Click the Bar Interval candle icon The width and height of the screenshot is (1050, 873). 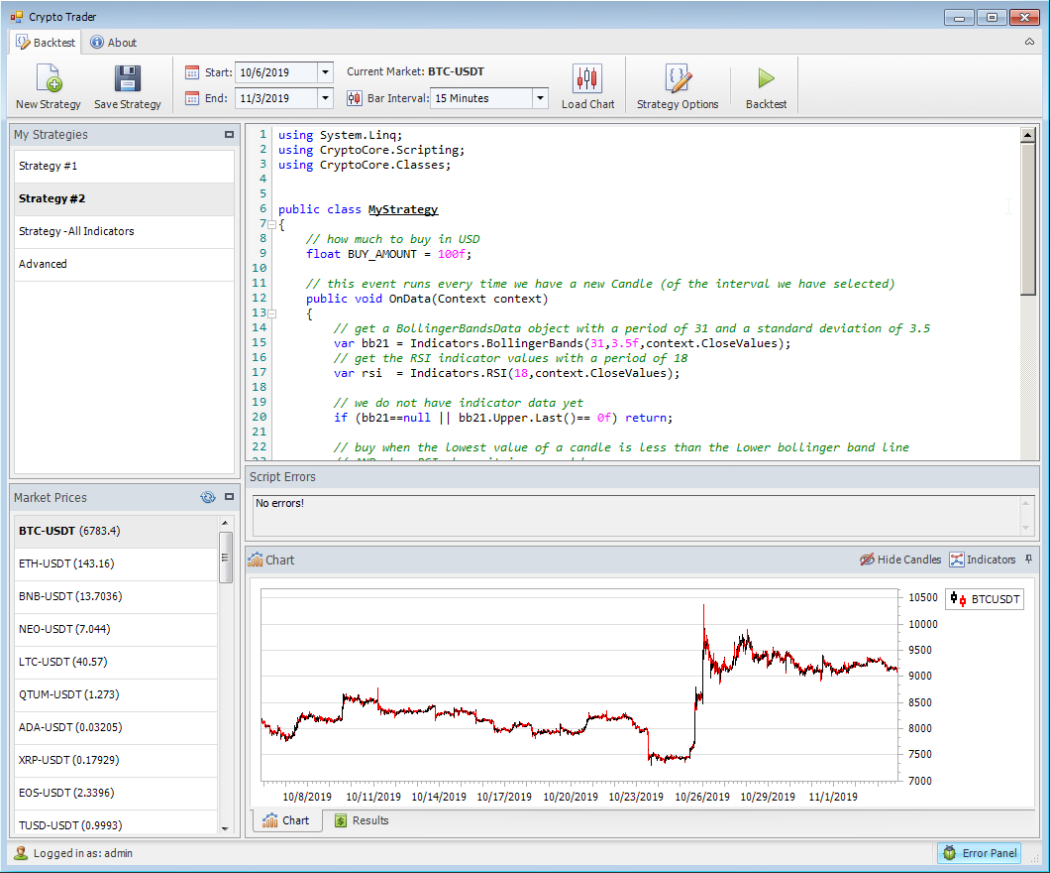click(x=354, y=98)
